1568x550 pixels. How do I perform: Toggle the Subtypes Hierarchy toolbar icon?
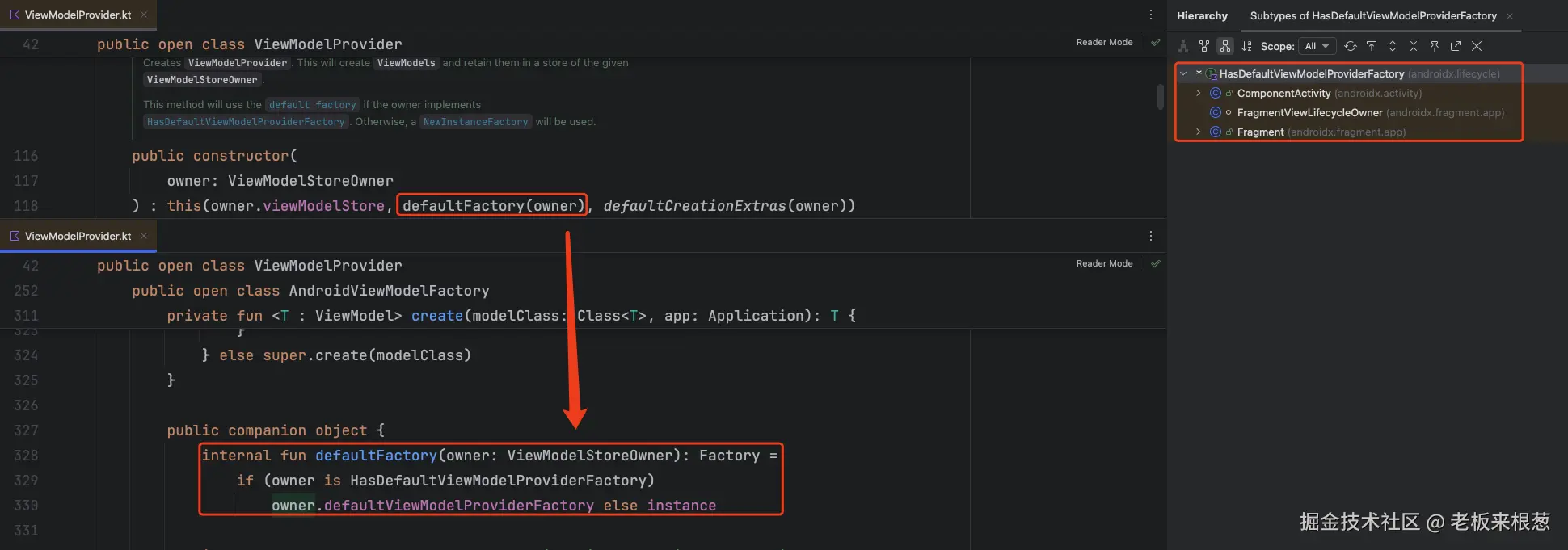click(x=1225, y=46)
